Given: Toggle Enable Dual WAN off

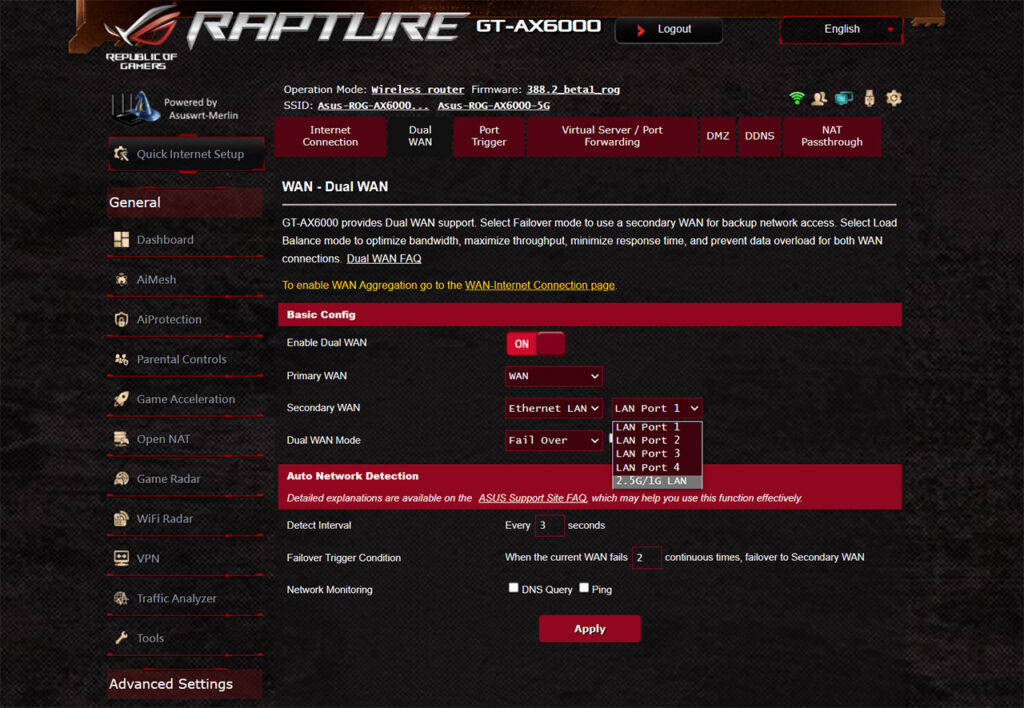Looking at the screenshot, I should pos(535,343).
